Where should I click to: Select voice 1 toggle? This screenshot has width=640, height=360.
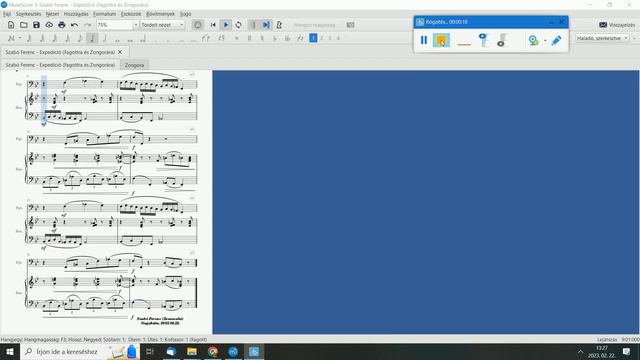[313, 38]
